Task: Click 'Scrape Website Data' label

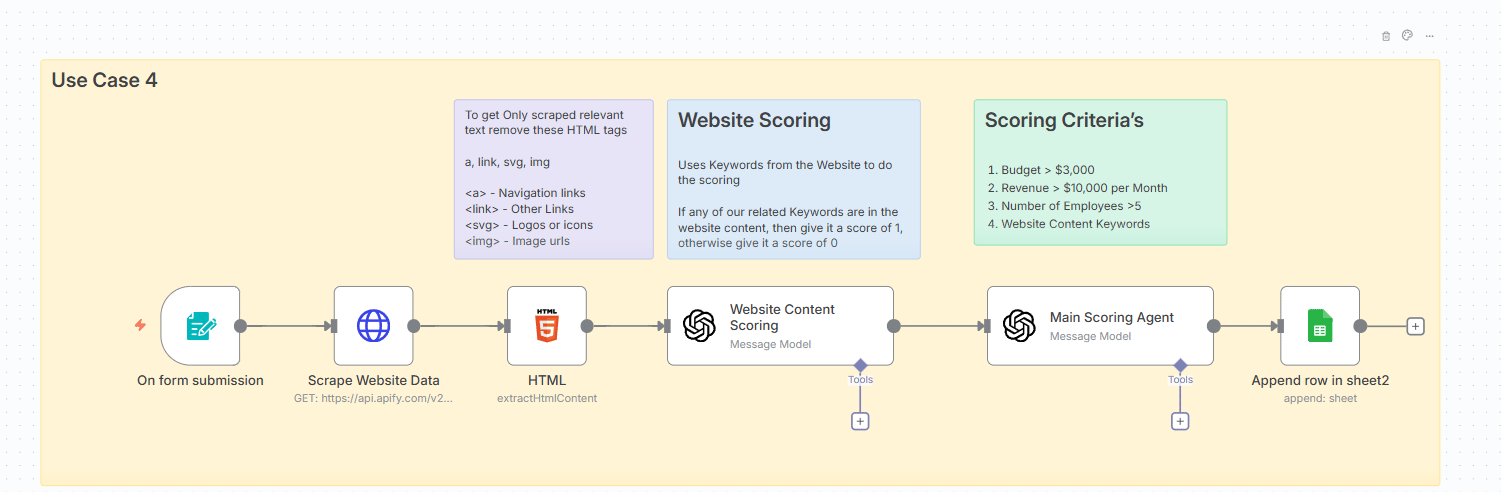Action: point(373,380)
